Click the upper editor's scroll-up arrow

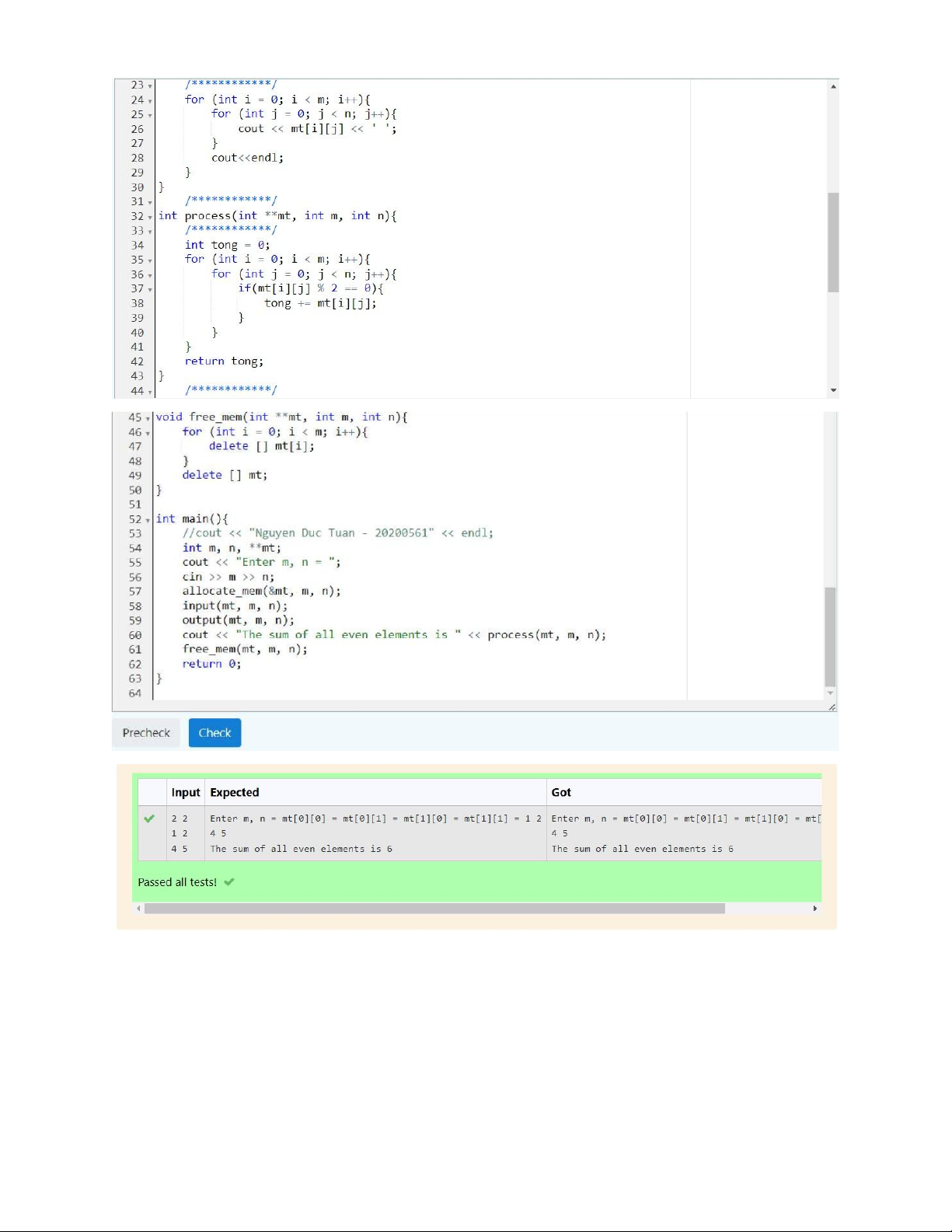click(833, 86)
